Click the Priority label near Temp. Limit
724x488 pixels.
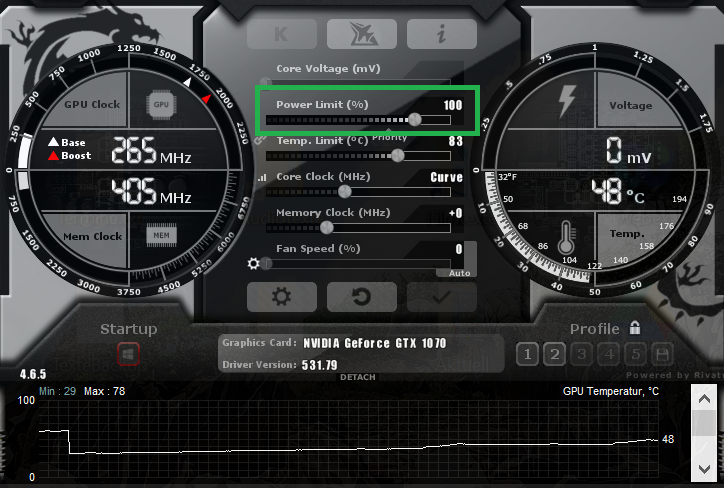point(389,137)
